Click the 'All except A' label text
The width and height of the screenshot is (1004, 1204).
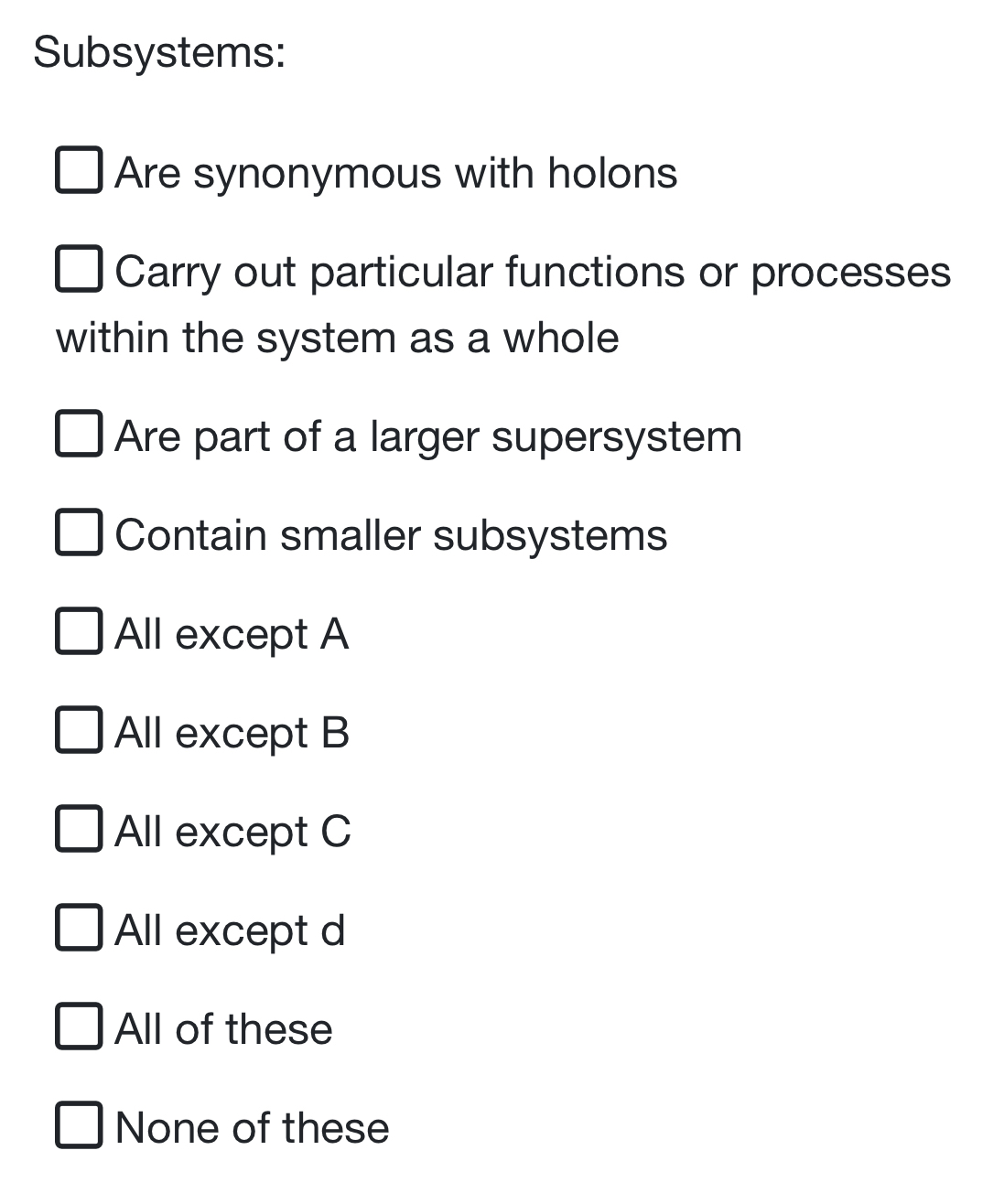tap(232, 635)
